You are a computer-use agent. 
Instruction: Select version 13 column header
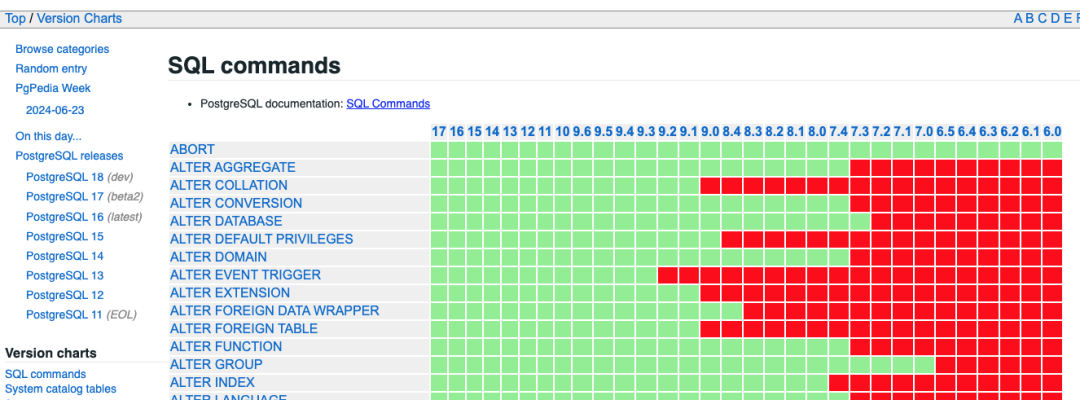click(x=510, y=131)
